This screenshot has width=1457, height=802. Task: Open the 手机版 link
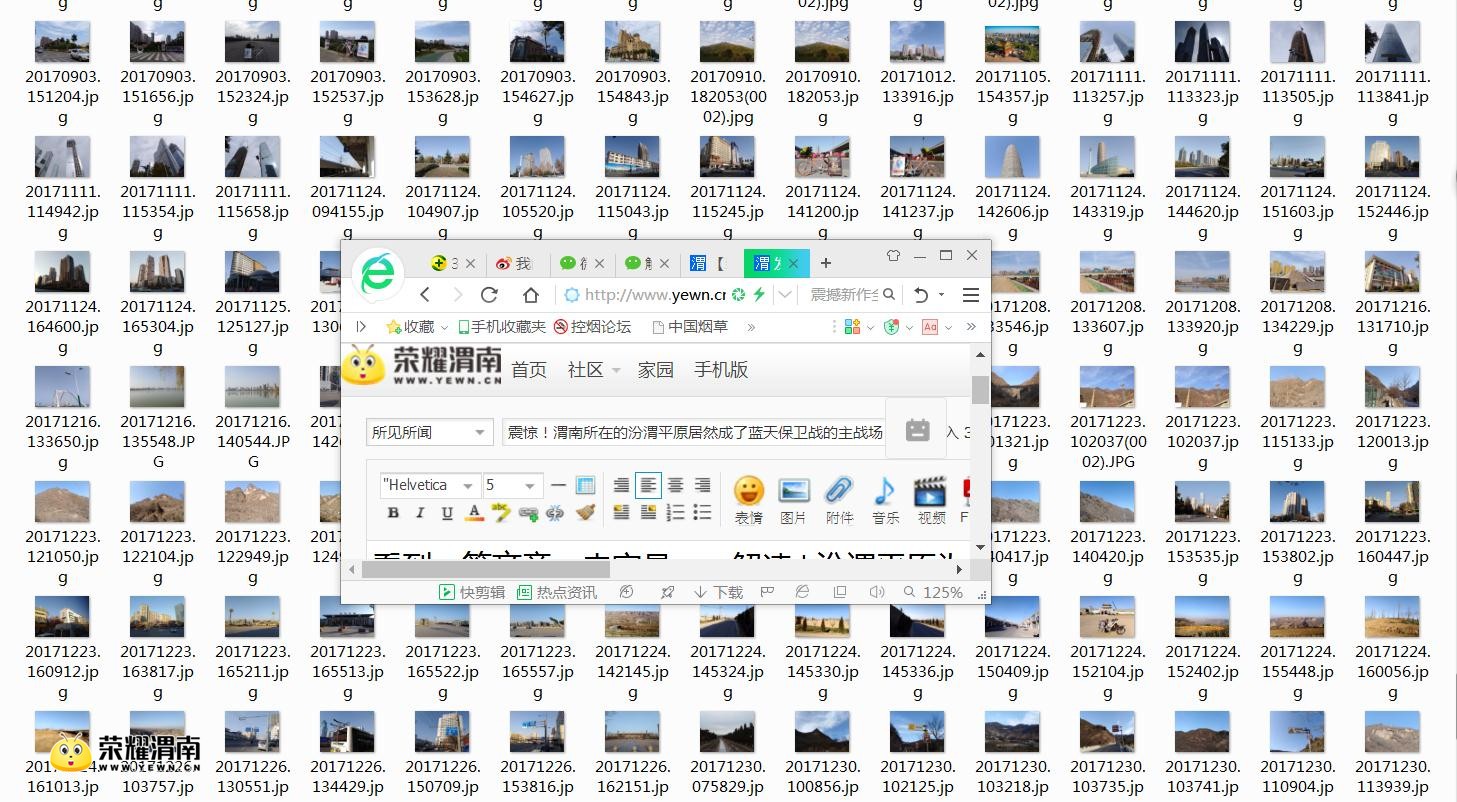[721, 370]
